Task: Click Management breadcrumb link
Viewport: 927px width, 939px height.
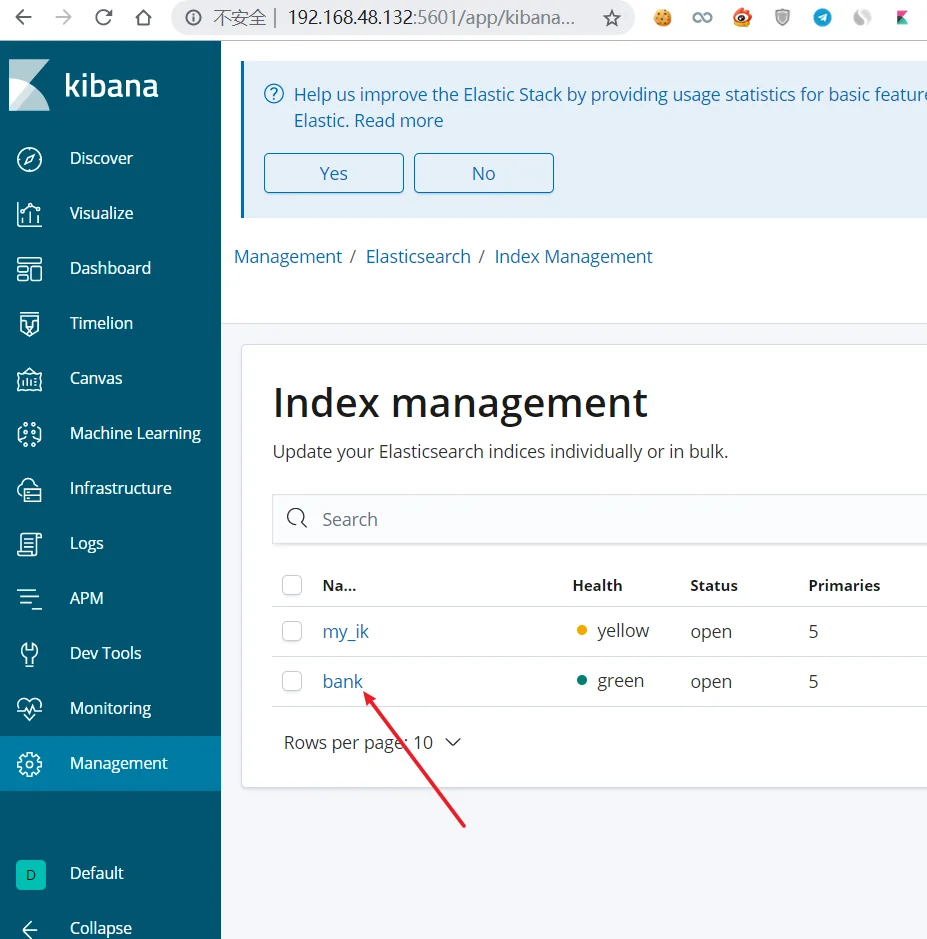Action: tap(288, 257)
